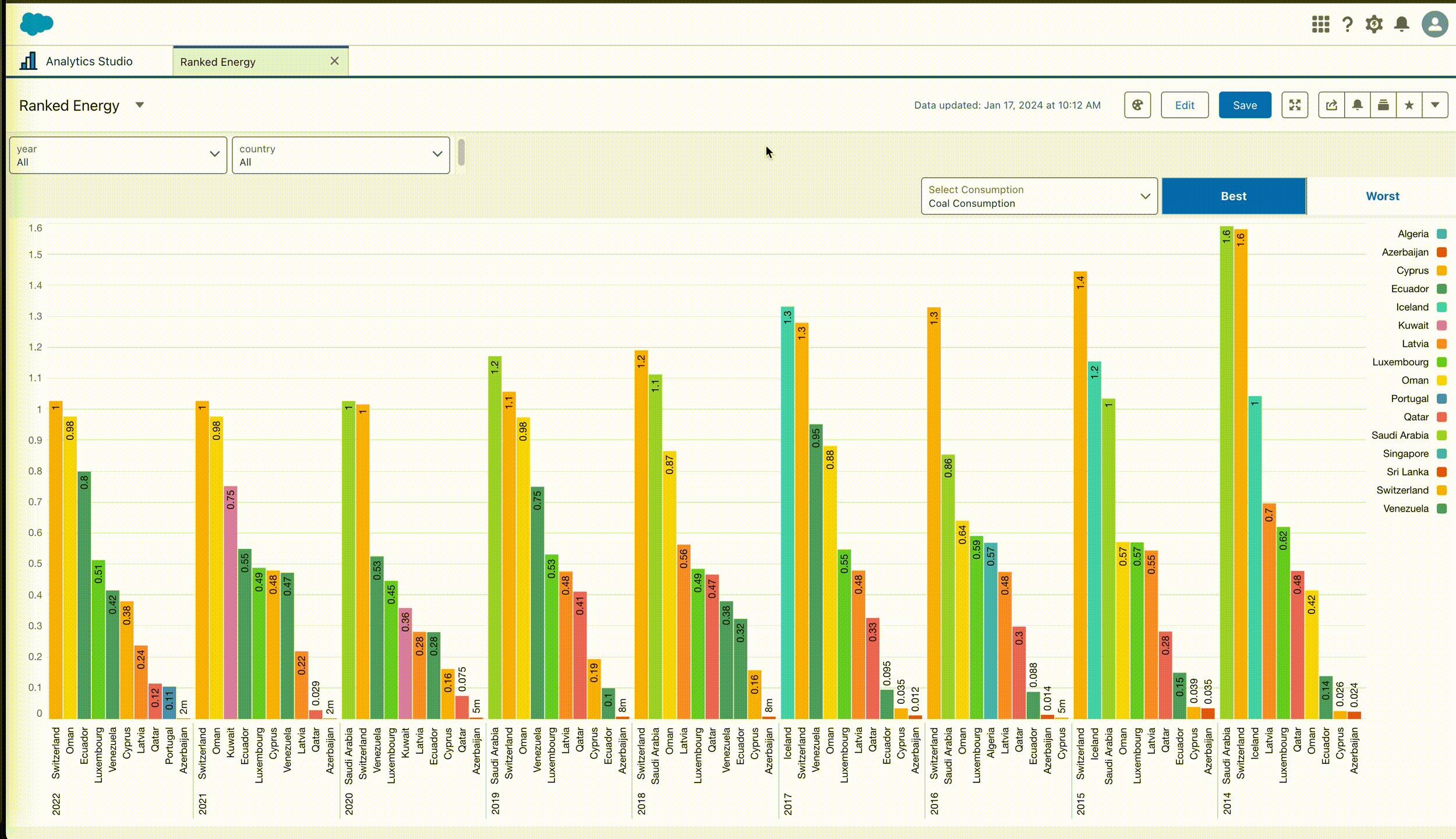This screenshot has width=1456, height=839.
Task: Click the help question mark icon
Action: pos(1347,24)
